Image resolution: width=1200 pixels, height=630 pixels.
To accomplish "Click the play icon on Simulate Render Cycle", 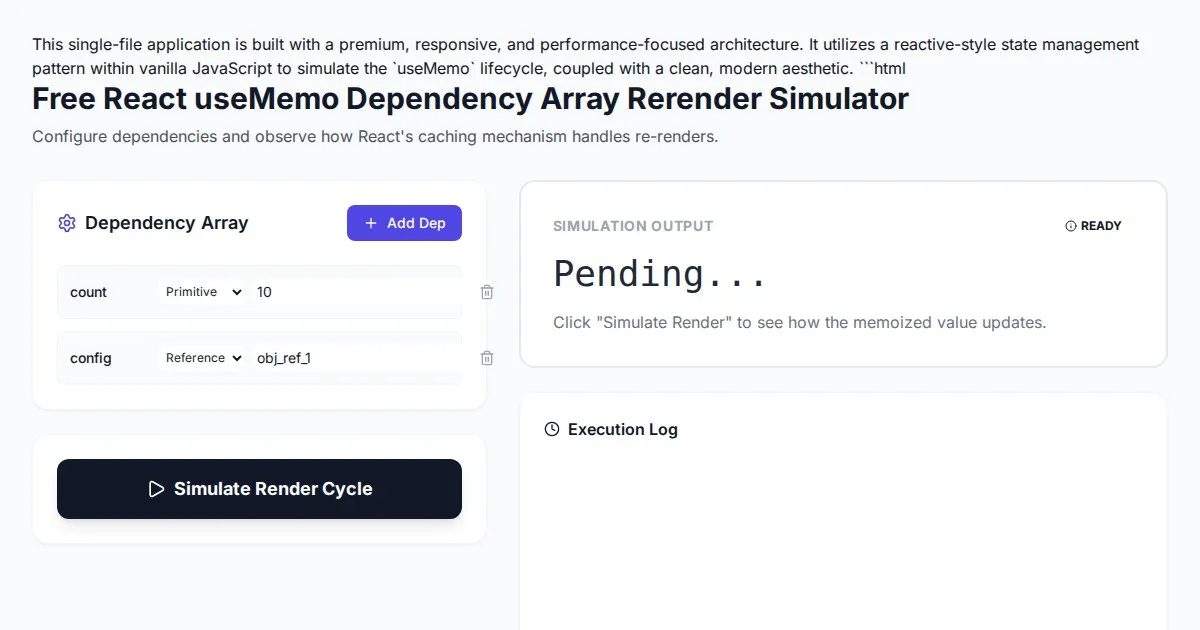I will tap(156, 489).
